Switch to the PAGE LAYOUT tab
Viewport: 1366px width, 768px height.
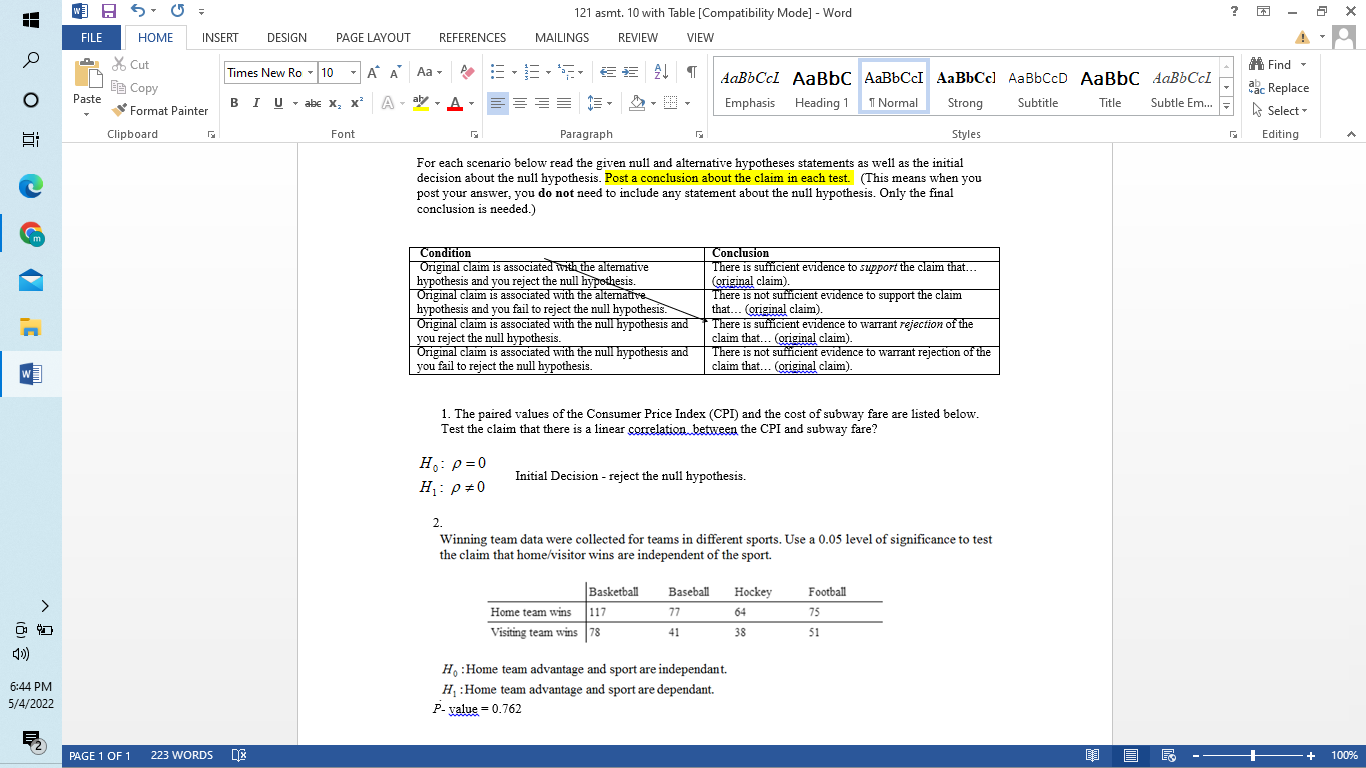tap(373, 38)
